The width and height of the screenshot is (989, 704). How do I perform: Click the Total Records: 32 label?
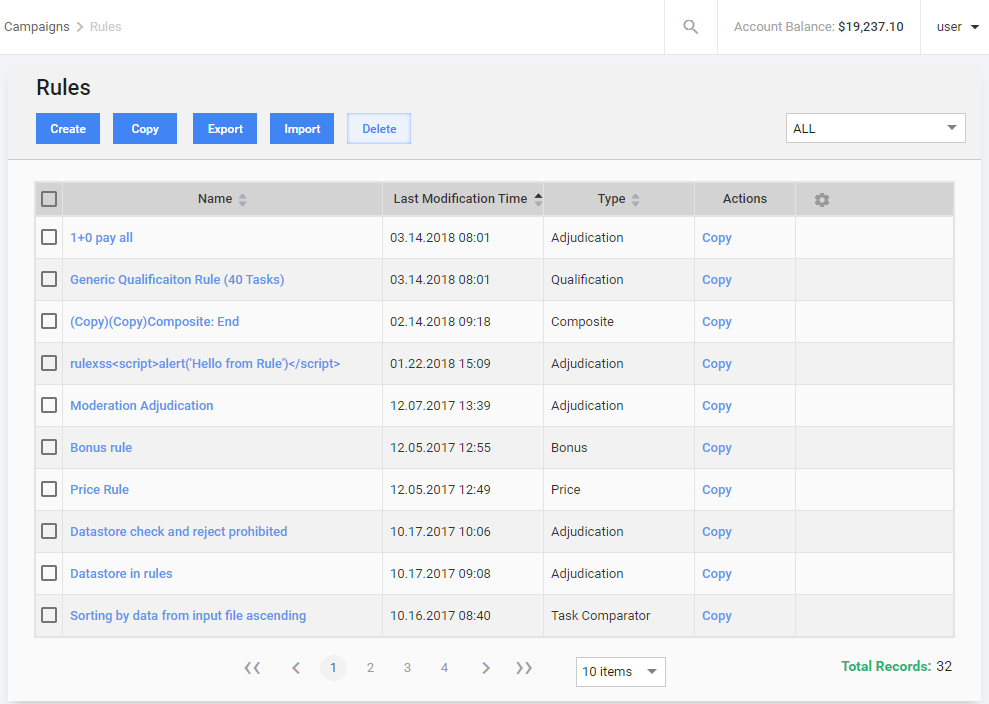click(896, 666)
